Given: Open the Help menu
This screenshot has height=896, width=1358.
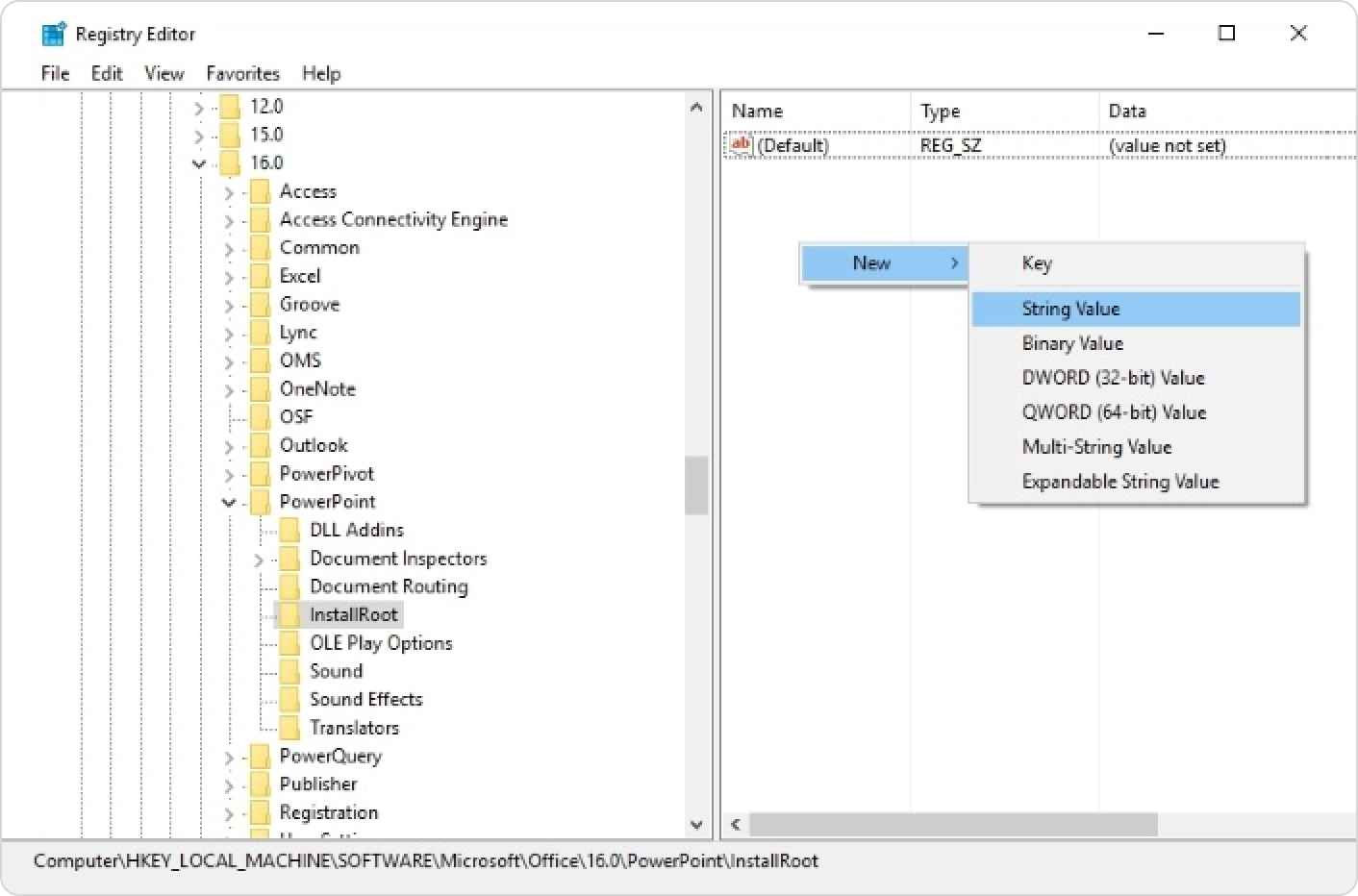Looking at the screenshot, I should pyautogui.click(x=321, y=73).
